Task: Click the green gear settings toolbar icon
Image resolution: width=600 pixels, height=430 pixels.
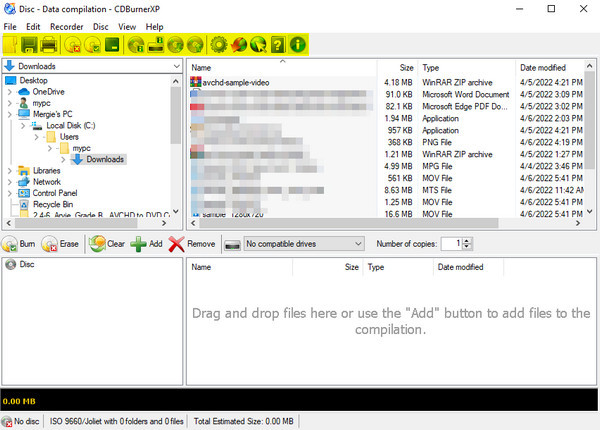Action: (219, 45)
